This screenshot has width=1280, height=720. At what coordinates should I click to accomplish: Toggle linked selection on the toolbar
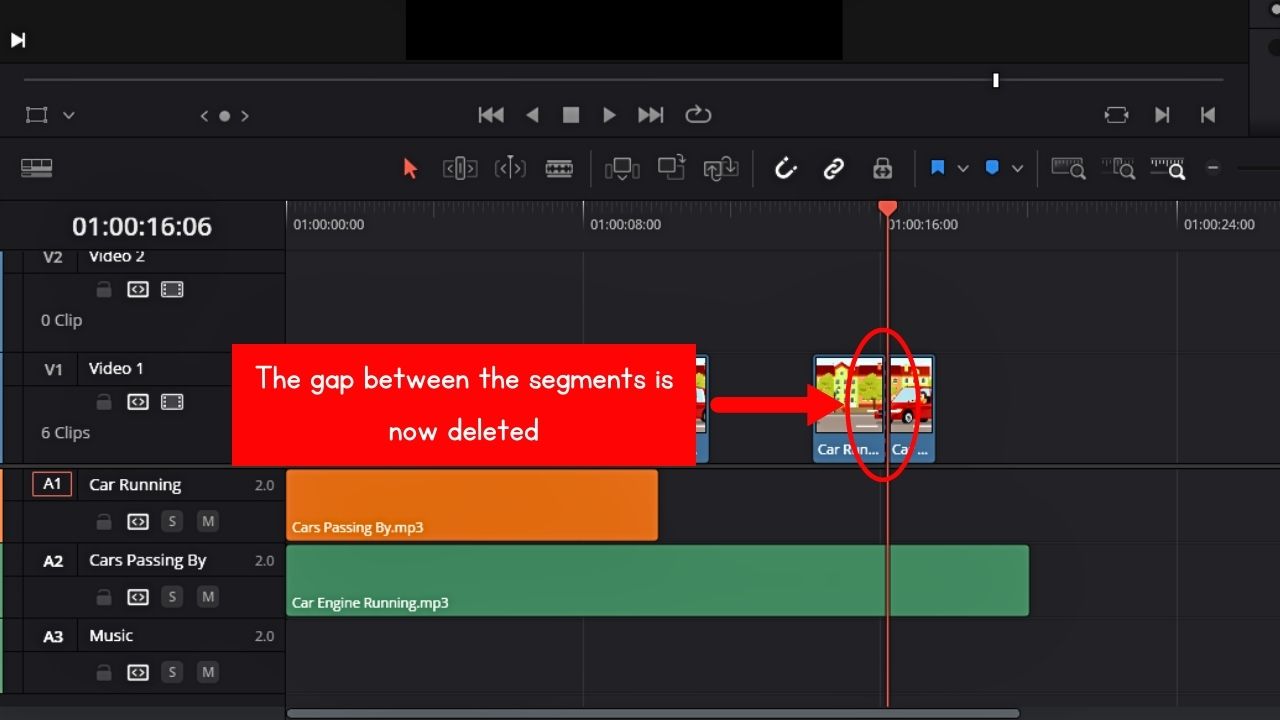(x=833, y=167)
